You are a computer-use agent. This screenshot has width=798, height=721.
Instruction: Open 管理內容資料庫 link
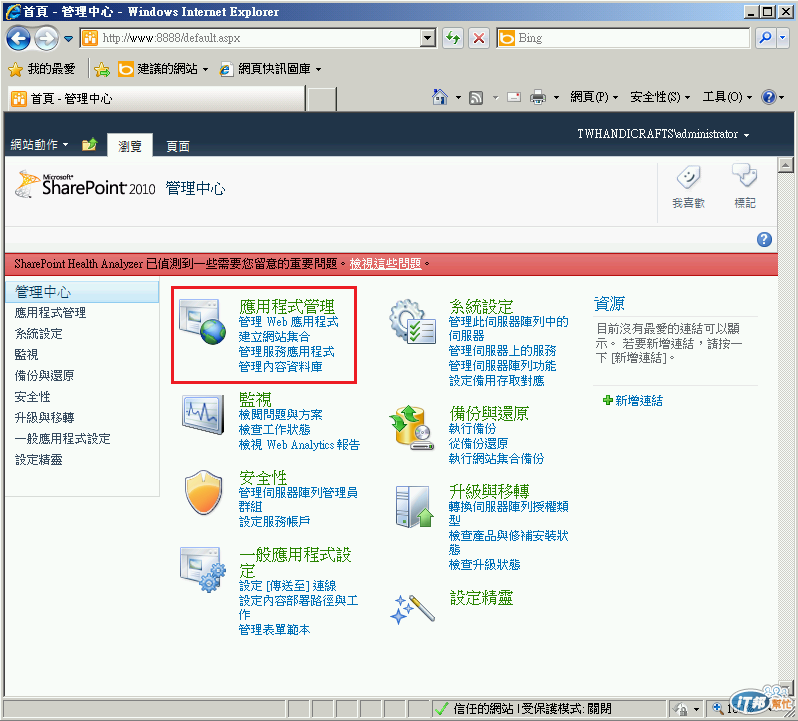click(280, 367)
